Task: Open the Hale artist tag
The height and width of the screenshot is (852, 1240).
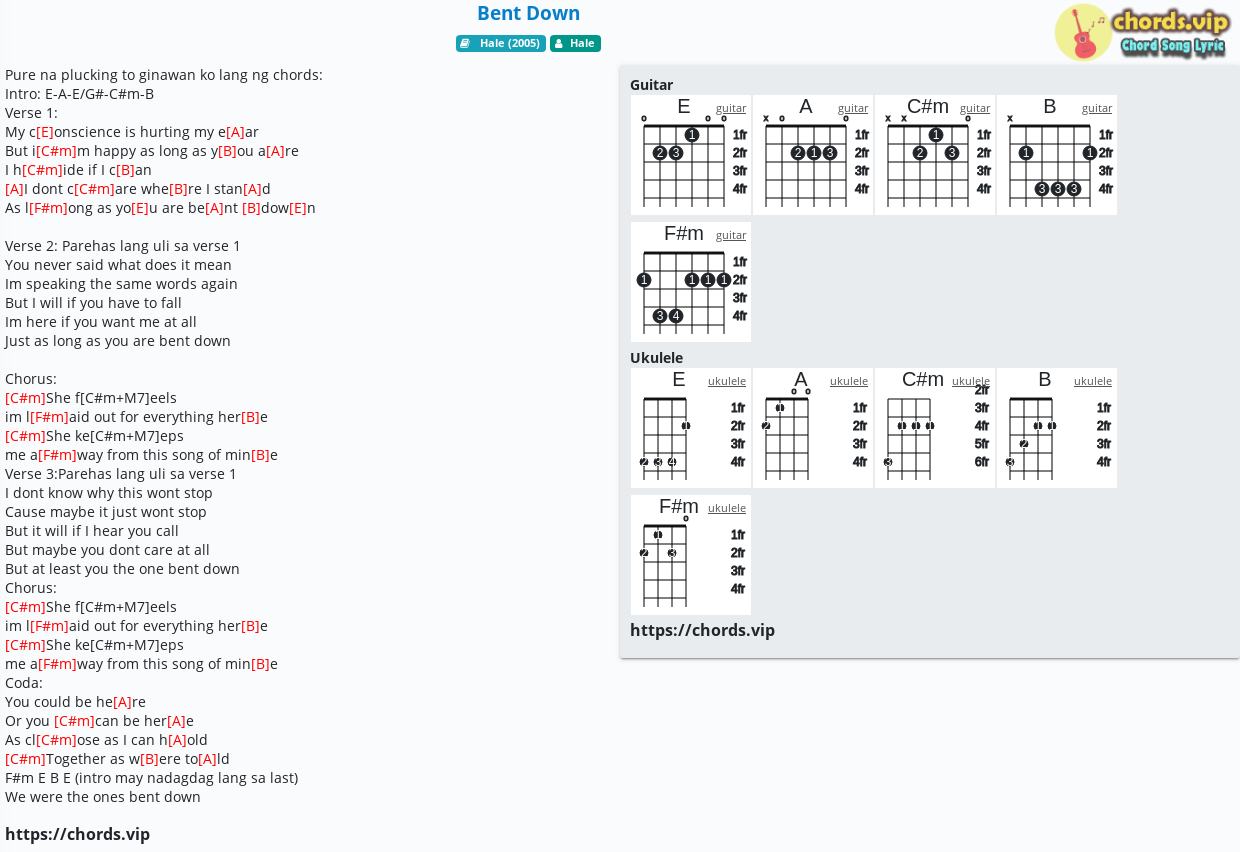Action: (575, 44)
